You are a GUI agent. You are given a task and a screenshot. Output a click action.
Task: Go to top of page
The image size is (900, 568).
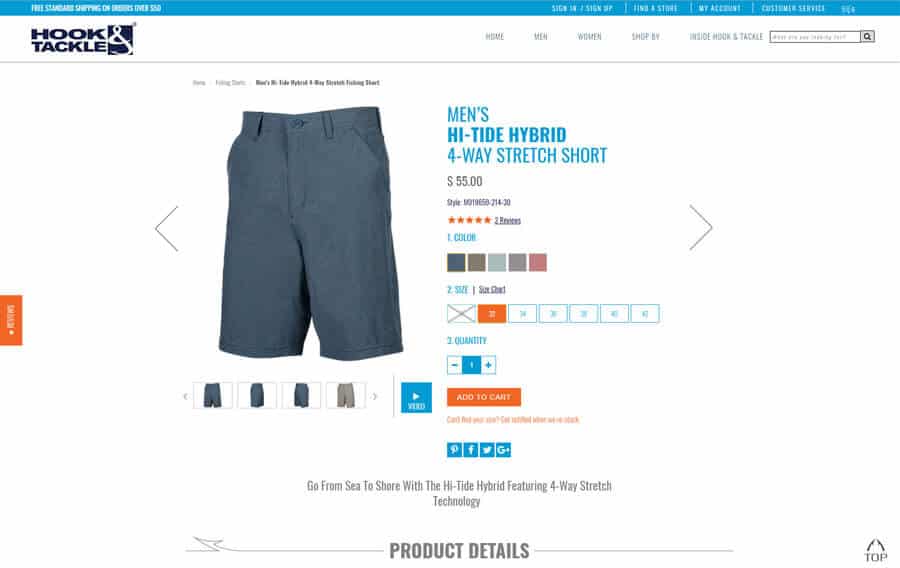pos(875,551)
